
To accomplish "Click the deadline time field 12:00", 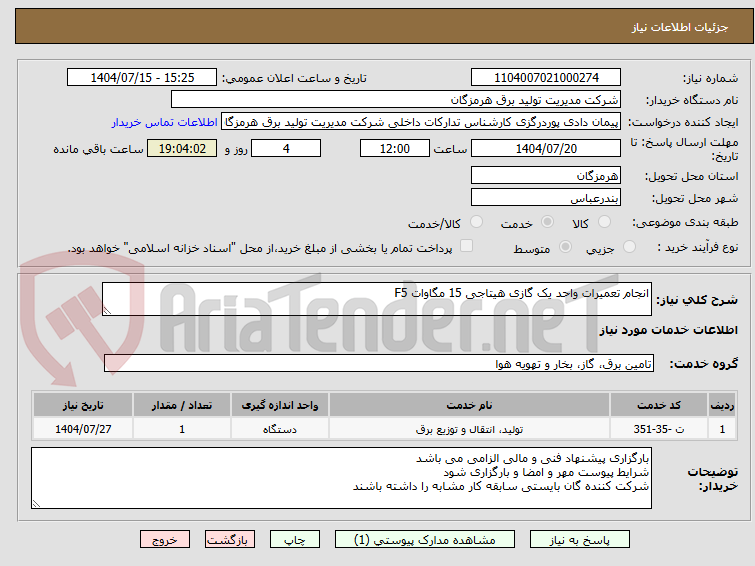I will 395,148.
